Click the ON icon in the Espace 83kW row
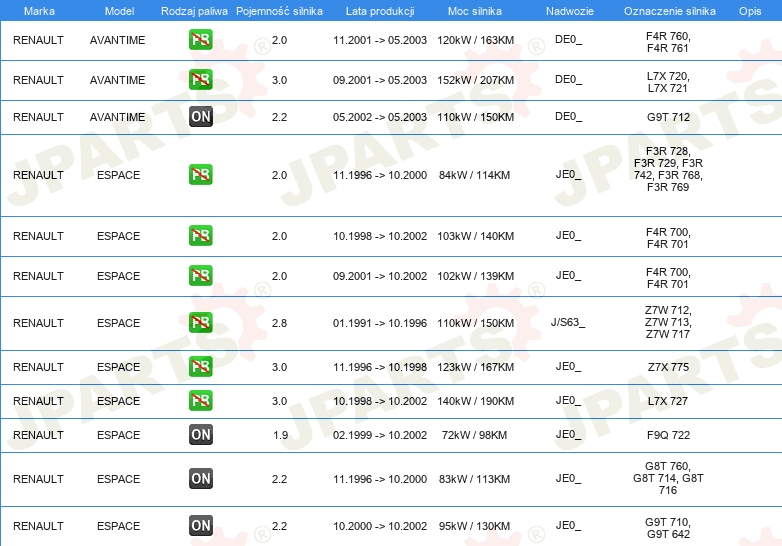 [201, 479]
